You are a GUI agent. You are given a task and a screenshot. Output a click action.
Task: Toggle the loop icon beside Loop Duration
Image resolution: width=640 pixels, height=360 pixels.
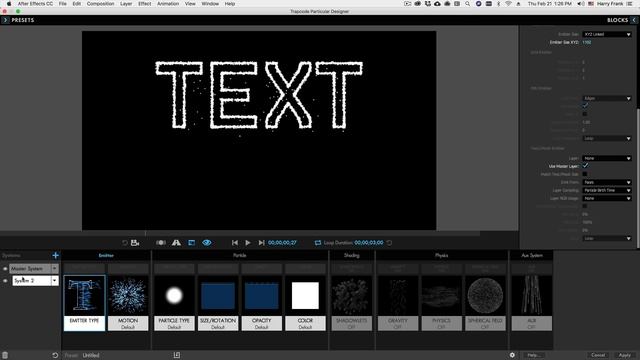318,243
